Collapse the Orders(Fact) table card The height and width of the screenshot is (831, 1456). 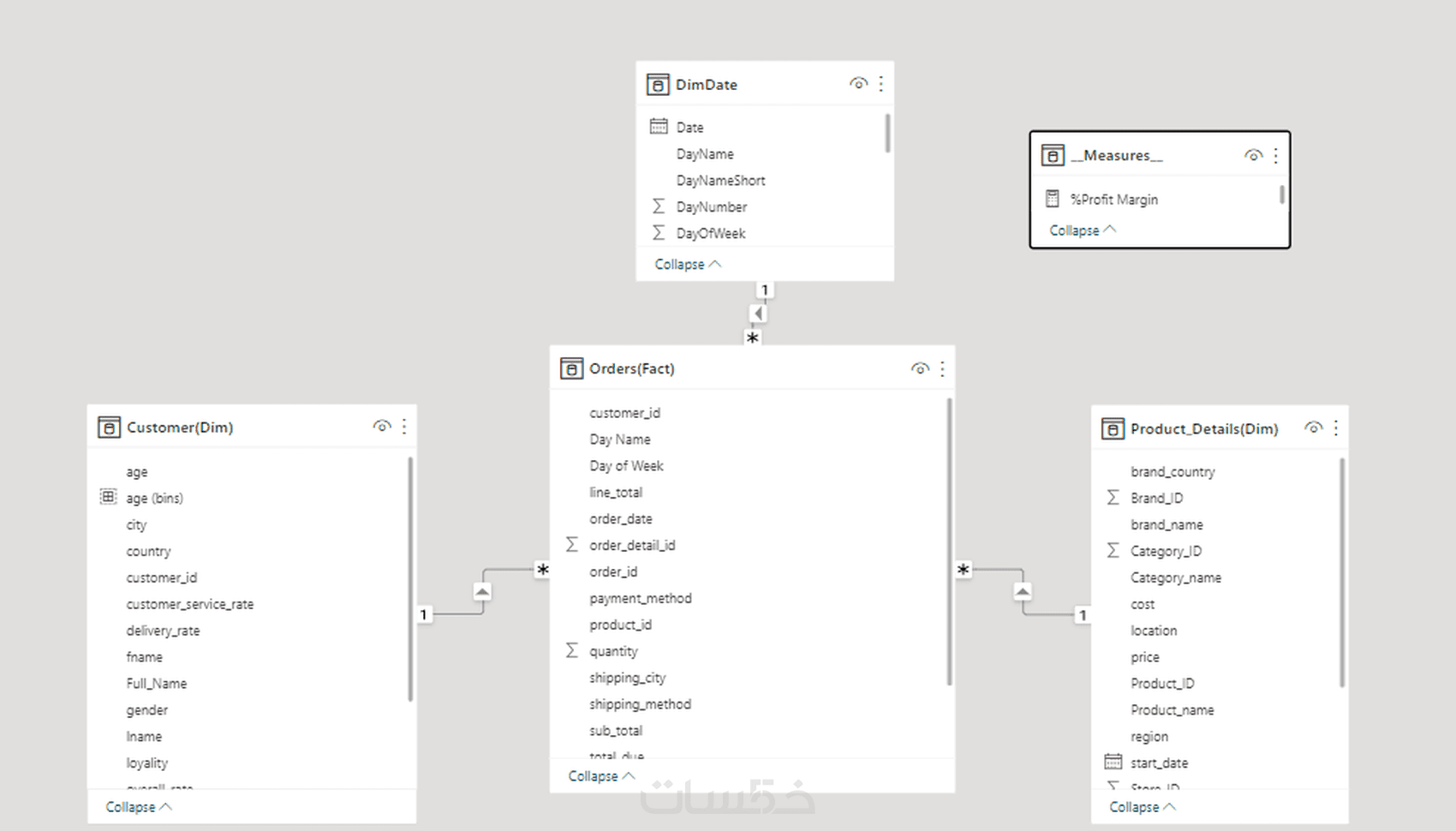(601, 775)
